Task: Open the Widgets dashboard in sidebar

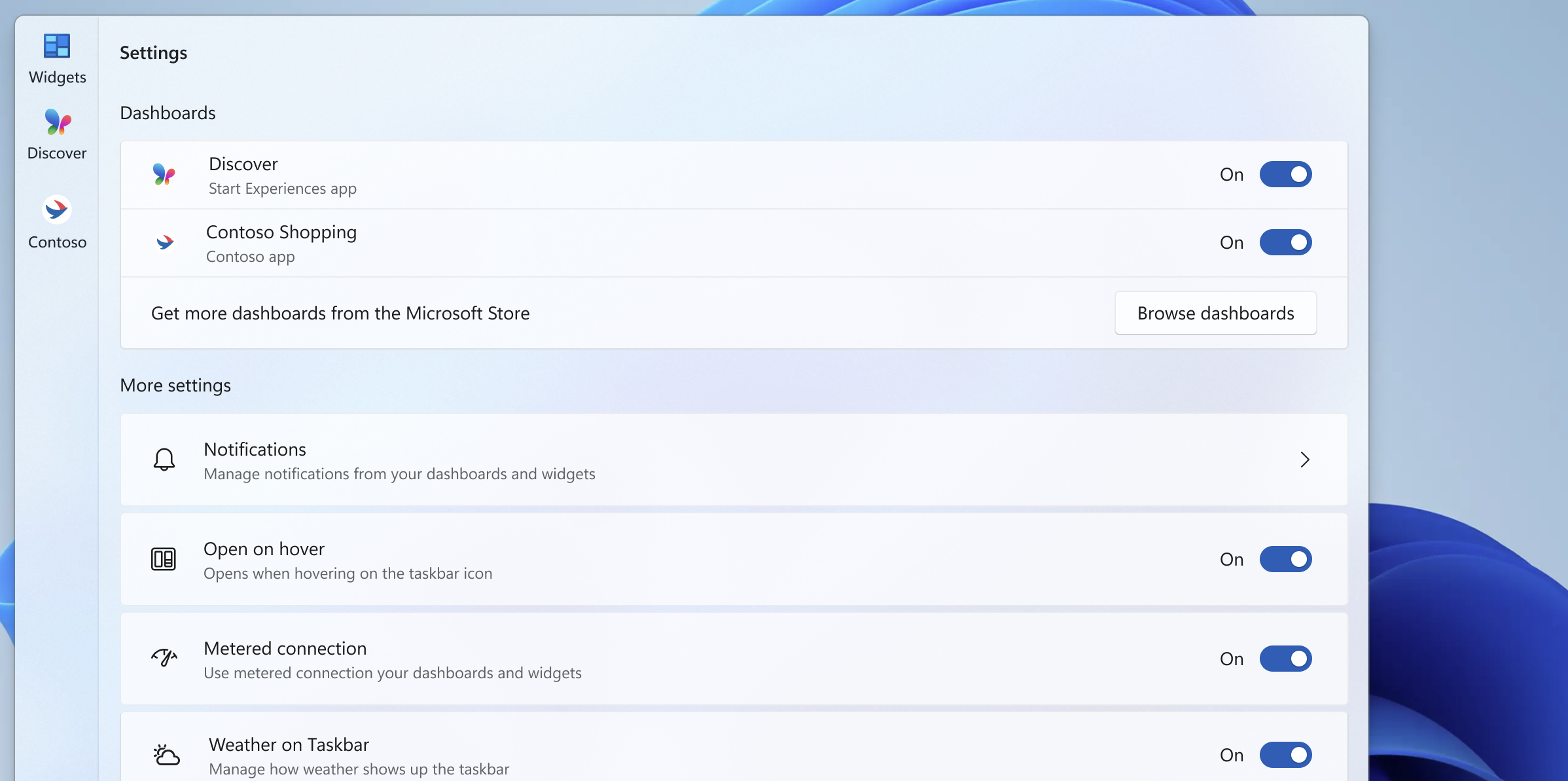Action: click(x=57, y=59)
